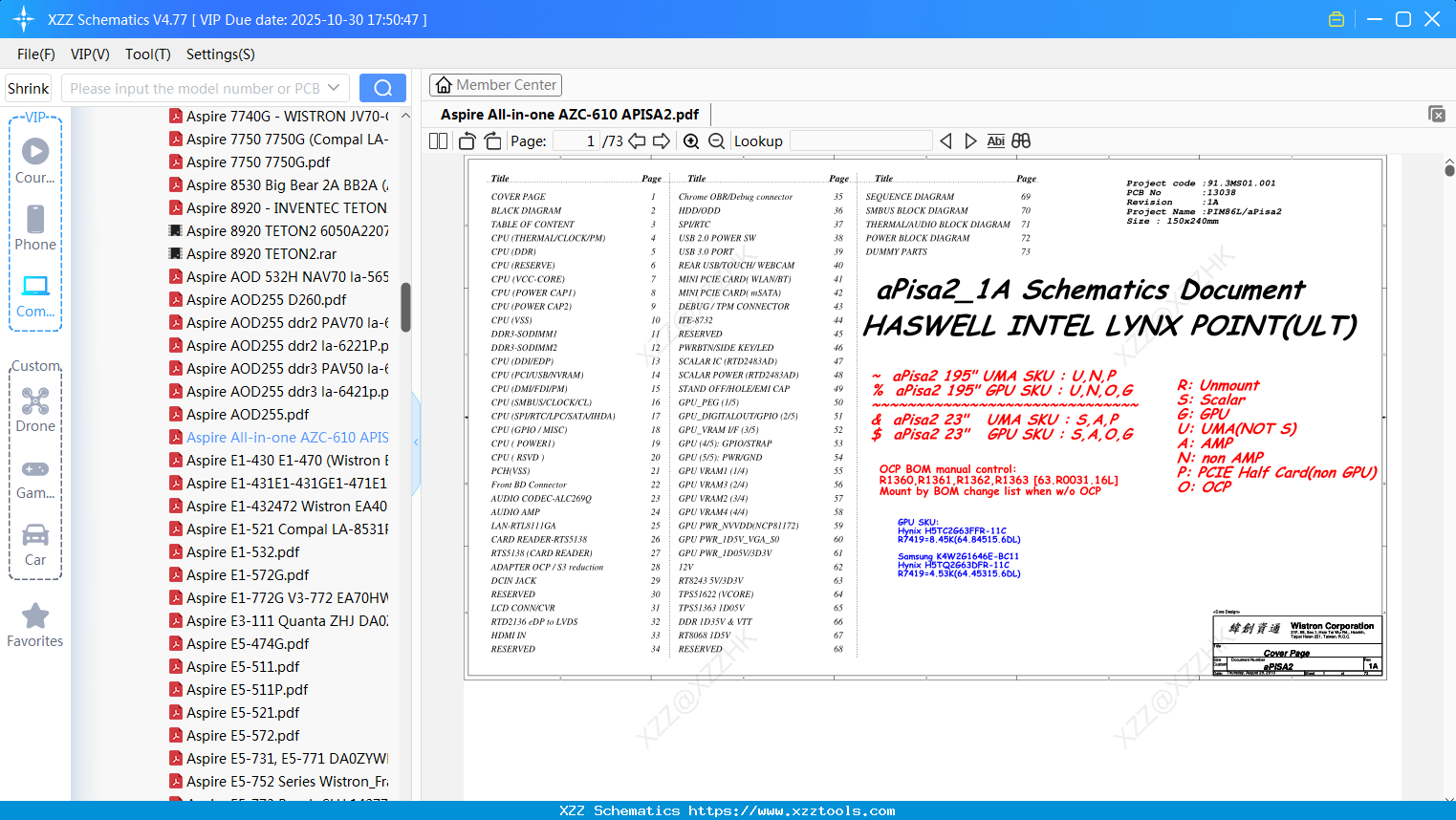The image size is (1456, 820).
Task: Open the Tool(T) menu
Action: pos(148,54)
